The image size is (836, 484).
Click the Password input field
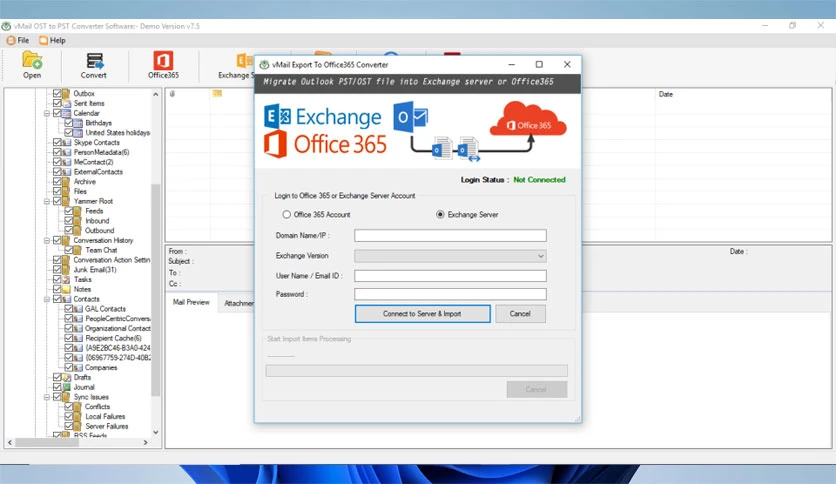click(x=450, y=294)
